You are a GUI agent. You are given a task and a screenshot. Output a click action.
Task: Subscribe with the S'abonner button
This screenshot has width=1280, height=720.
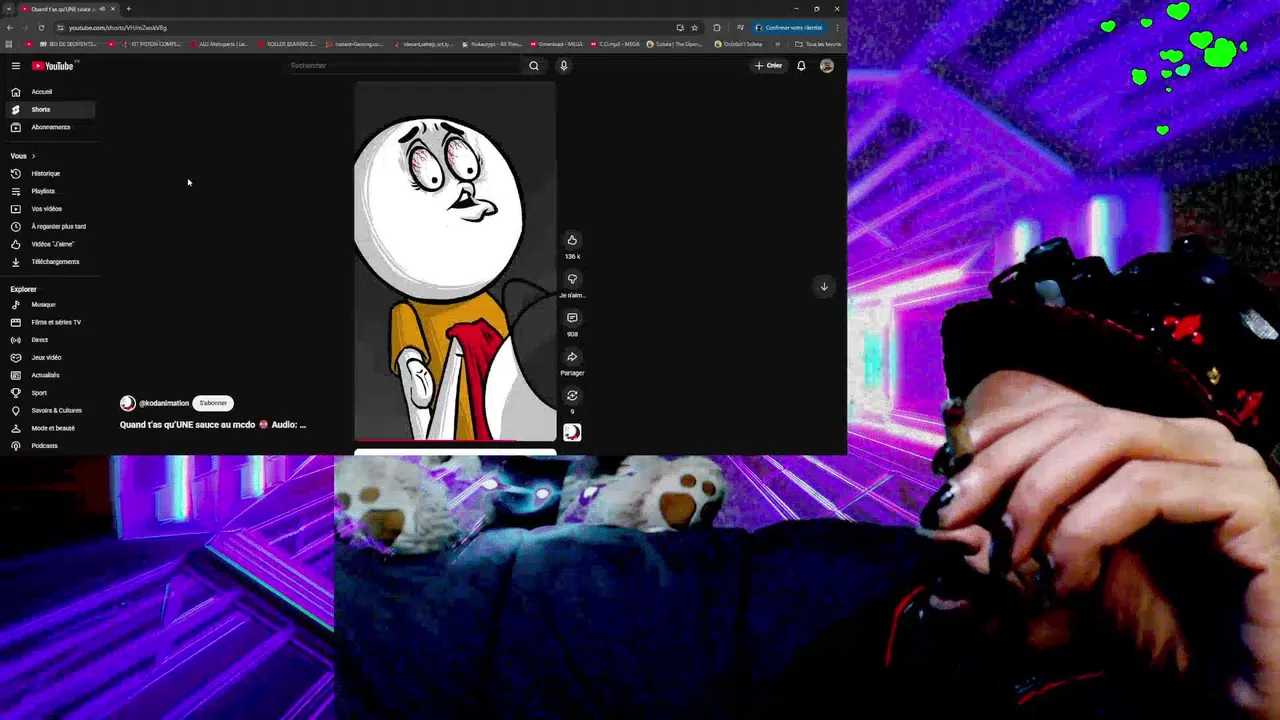213,403
